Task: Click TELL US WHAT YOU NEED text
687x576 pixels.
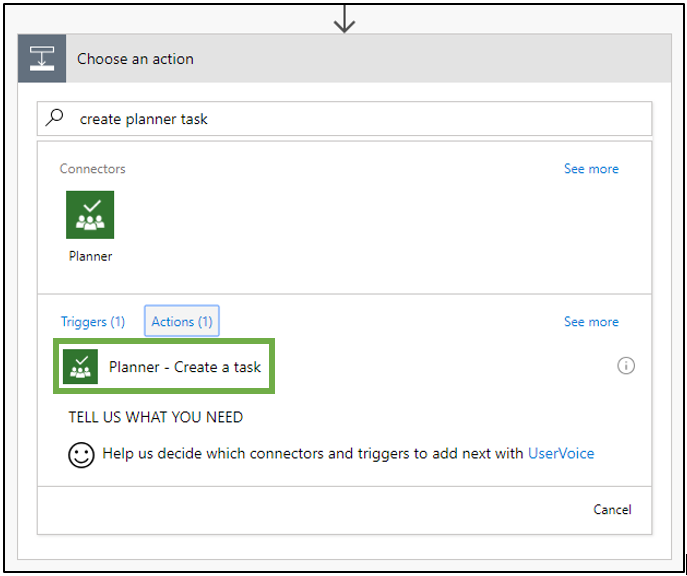Action: [156, 417]
